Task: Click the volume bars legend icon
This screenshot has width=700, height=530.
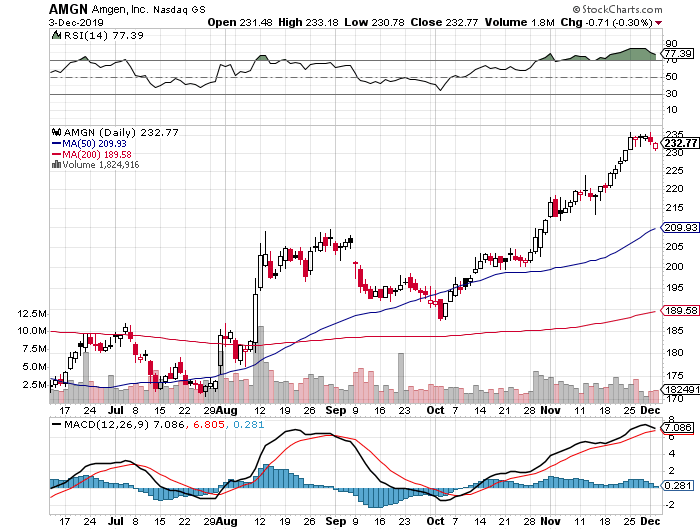Action: click(x=56, y=165)
